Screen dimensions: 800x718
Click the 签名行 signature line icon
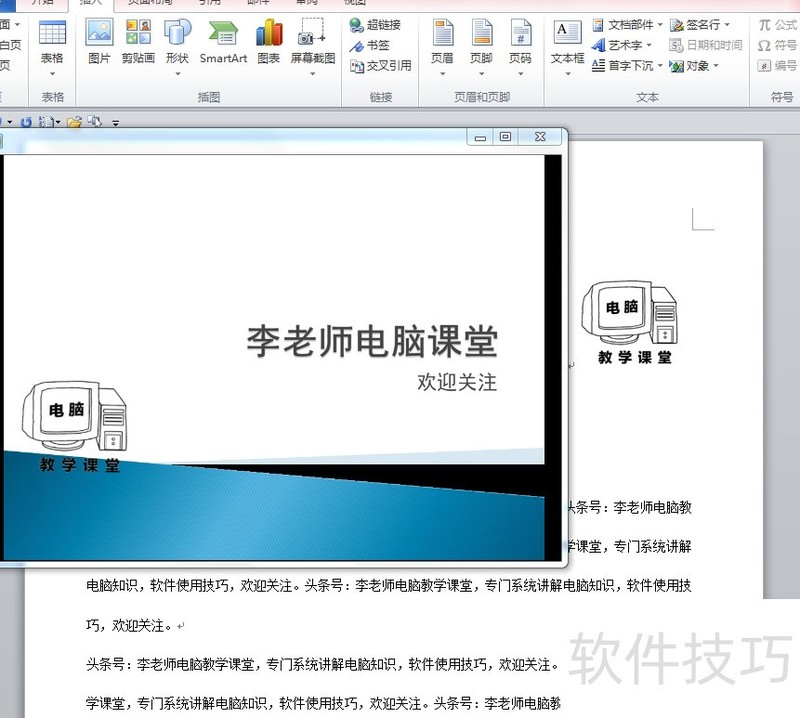pyautogui.click(x=677, y=24)
